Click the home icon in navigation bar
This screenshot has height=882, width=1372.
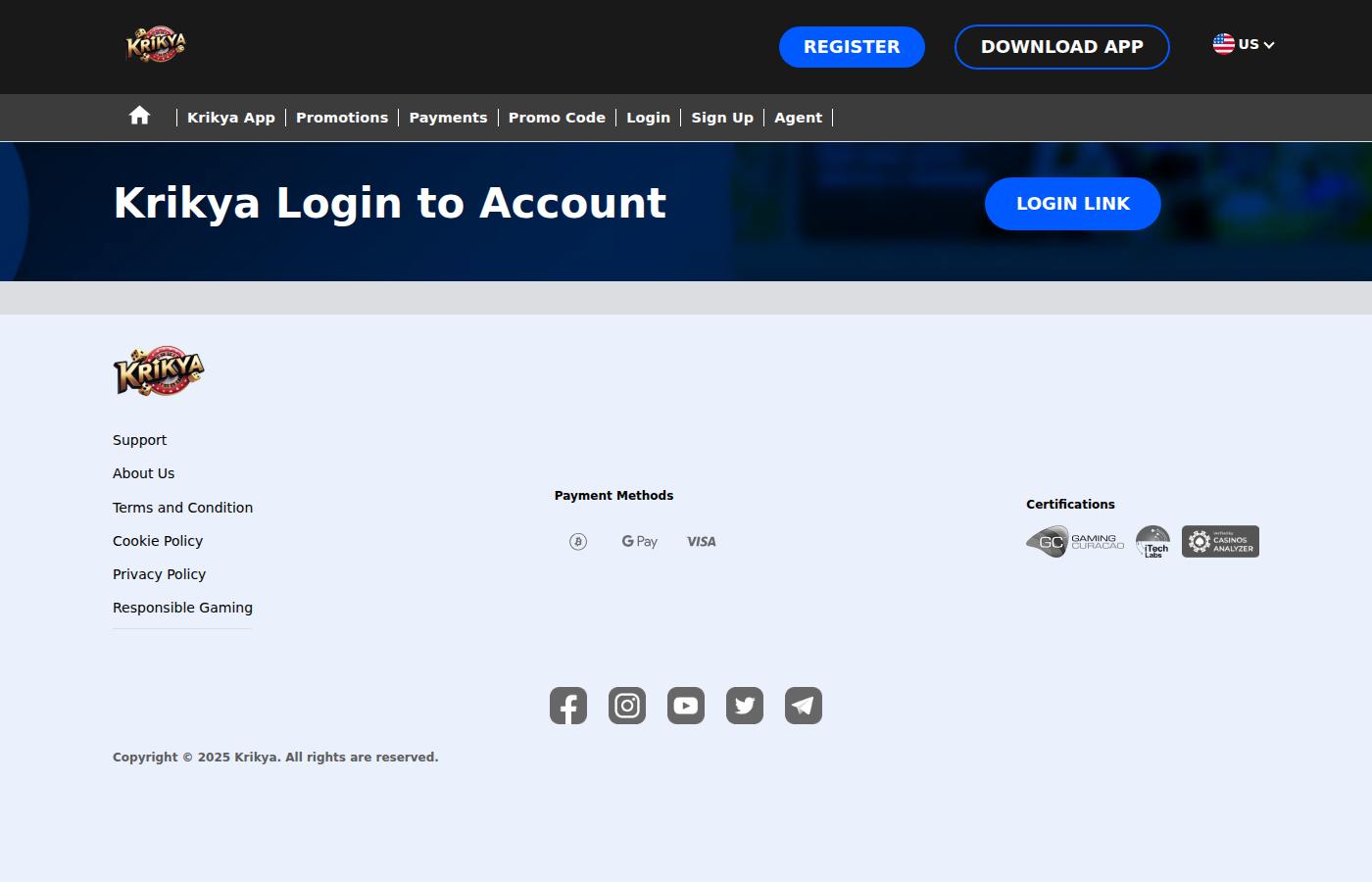[x=139, y=116]
